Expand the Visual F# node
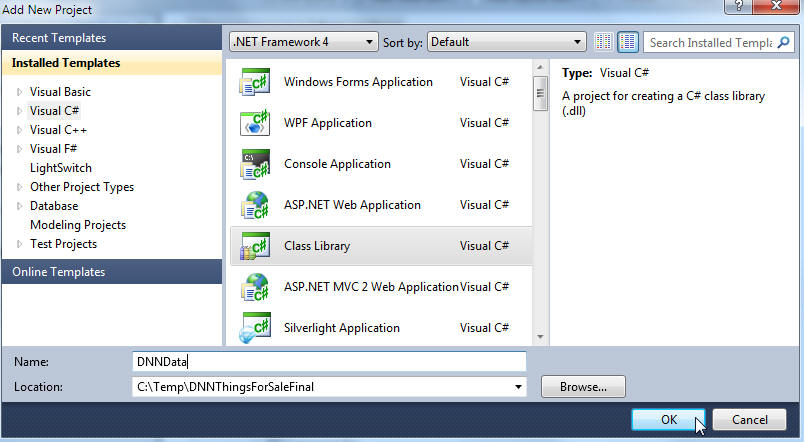The height and width of the screenshot is (442, 804). click(x=19, y=149)
